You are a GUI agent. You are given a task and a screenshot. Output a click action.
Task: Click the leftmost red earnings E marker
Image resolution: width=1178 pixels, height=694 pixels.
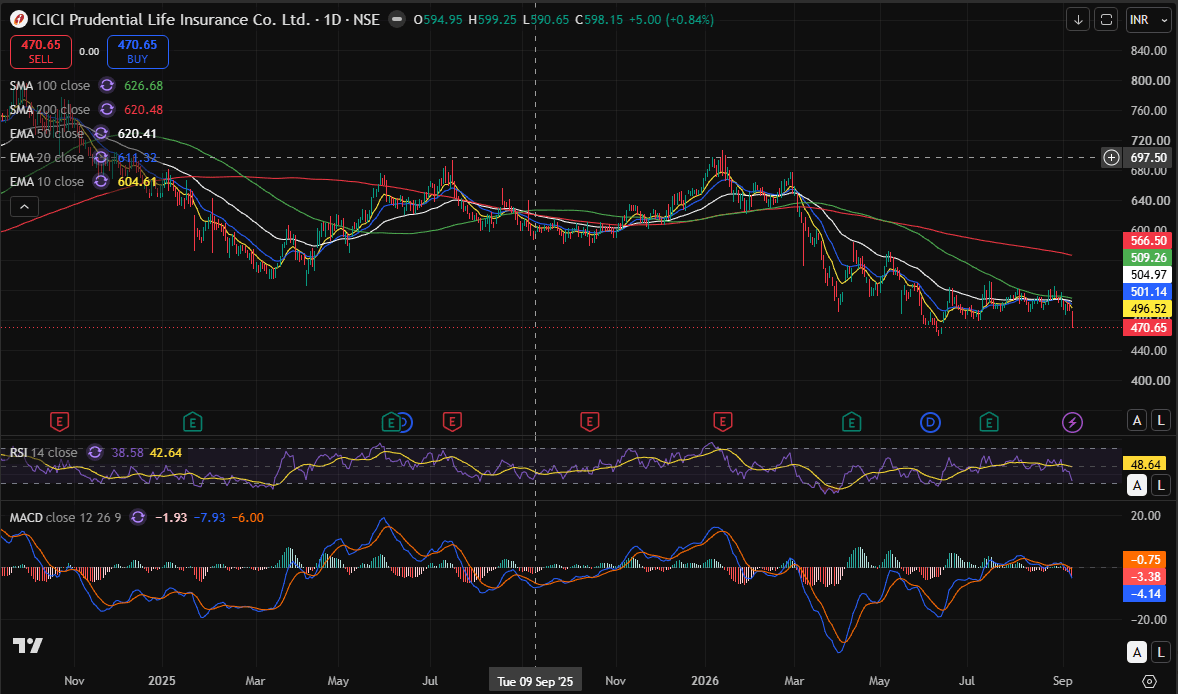coord(59,422)
